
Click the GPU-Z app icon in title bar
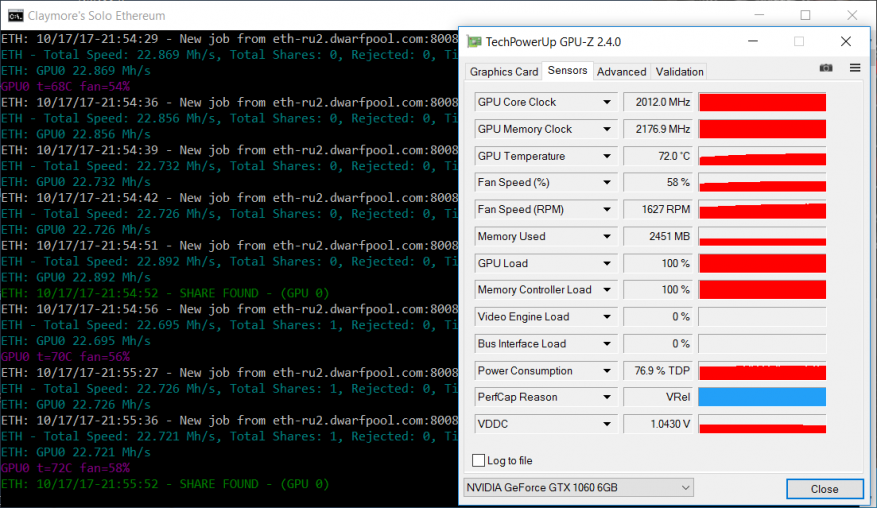coord(474,42)
